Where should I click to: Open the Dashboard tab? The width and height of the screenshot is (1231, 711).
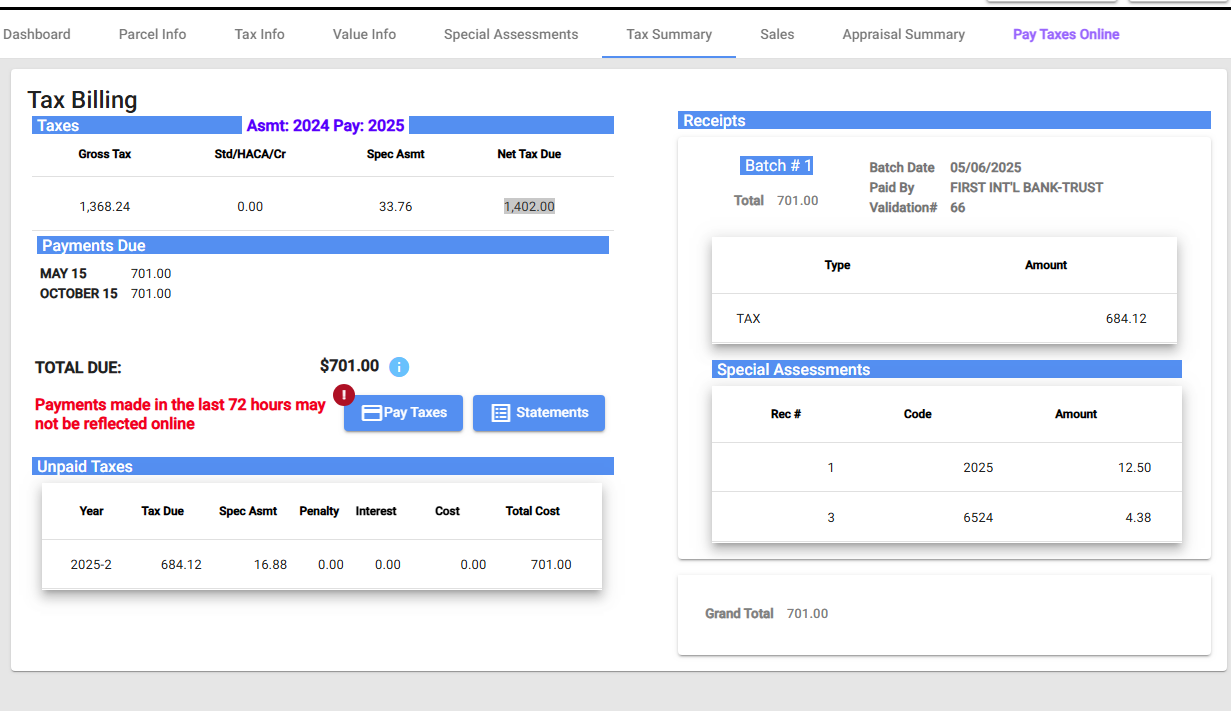pos(37,34)
